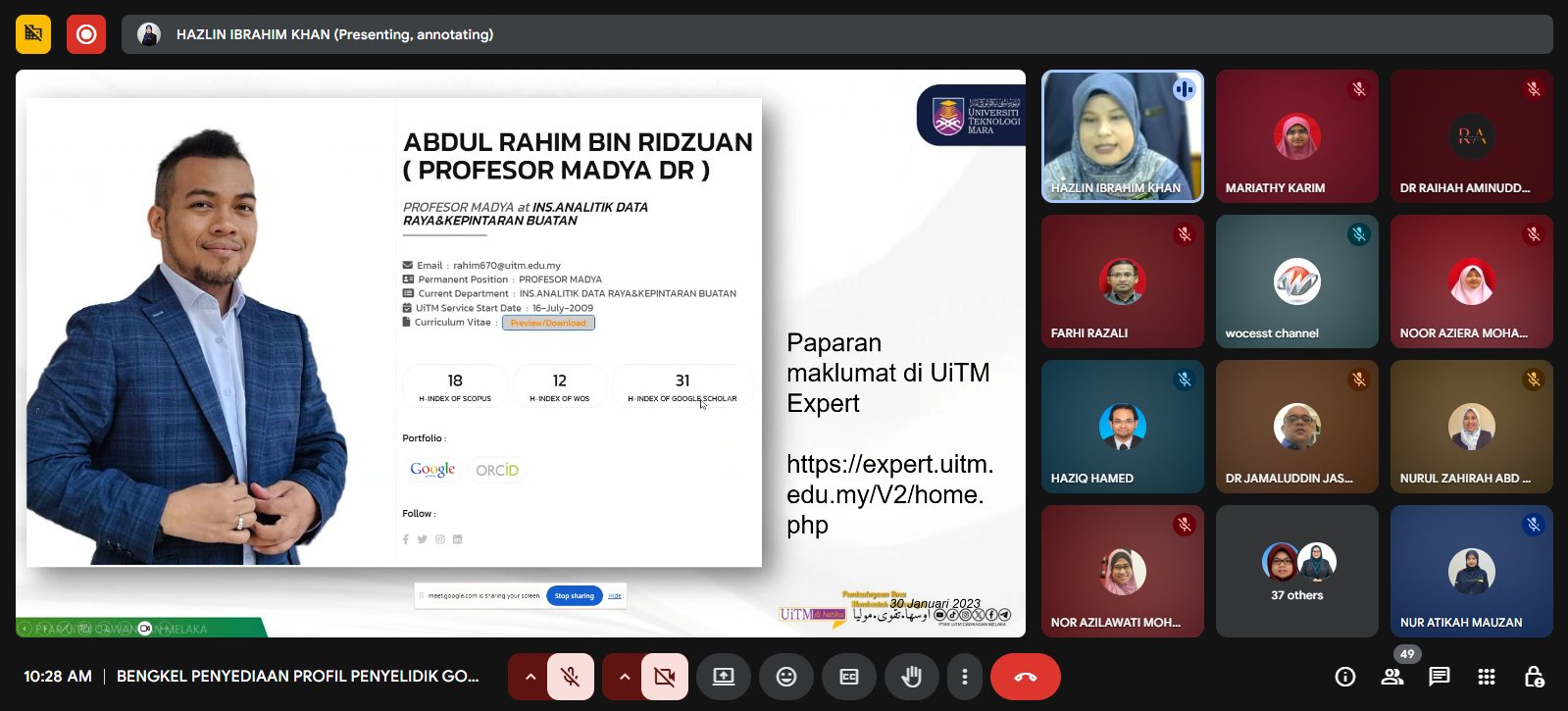1568x711 pixels.
Task: Open the chat messages panel
Action: [x=1440, y=677]
